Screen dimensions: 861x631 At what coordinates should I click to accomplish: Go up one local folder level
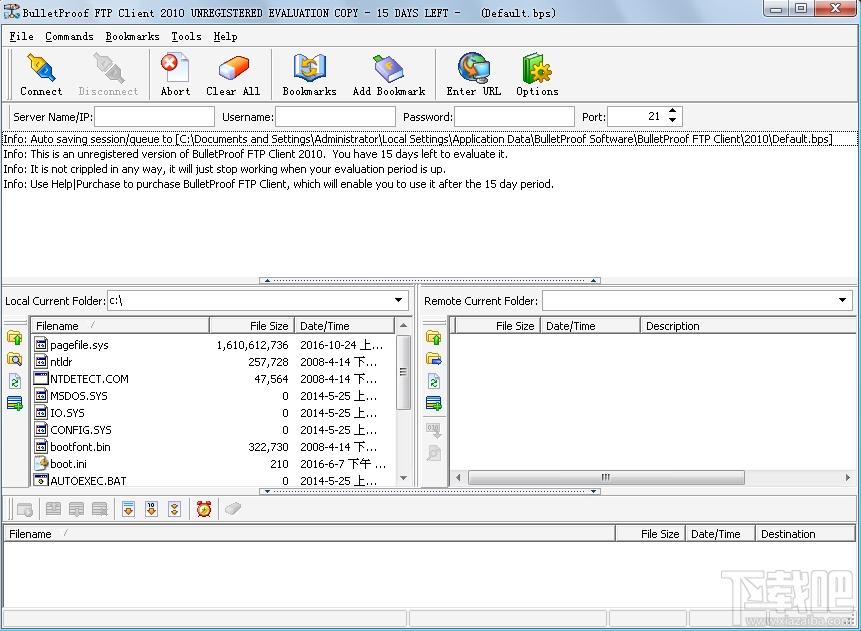click(x=15, y=337)
